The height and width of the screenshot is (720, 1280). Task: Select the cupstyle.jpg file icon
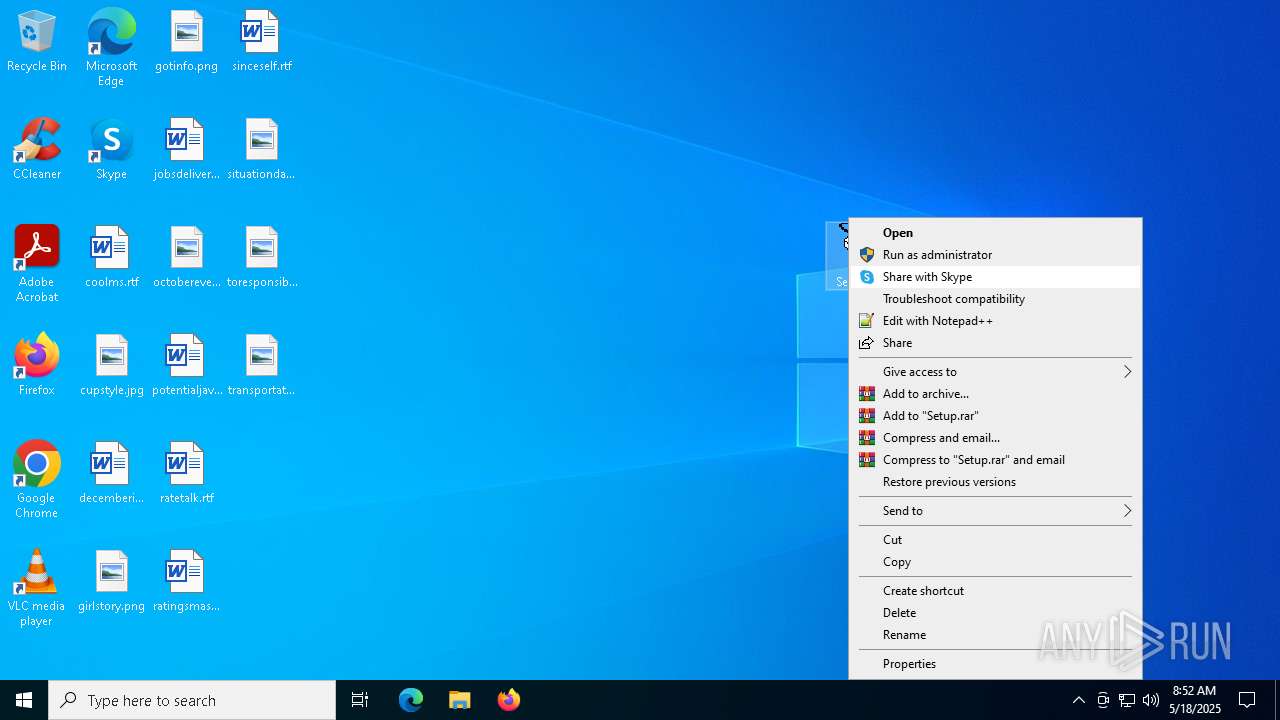click(x=111, y=366)
